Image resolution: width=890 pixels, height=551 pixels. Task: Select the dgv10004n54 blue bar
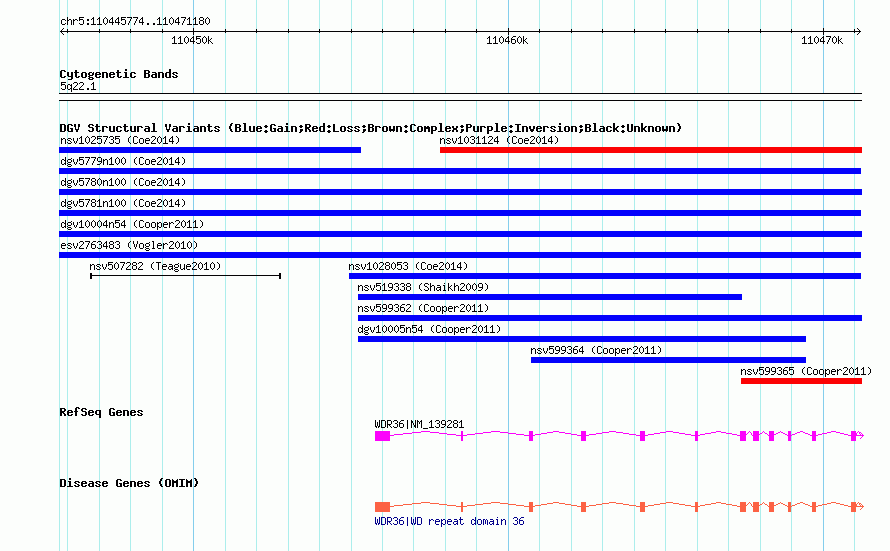coord(460,234)
